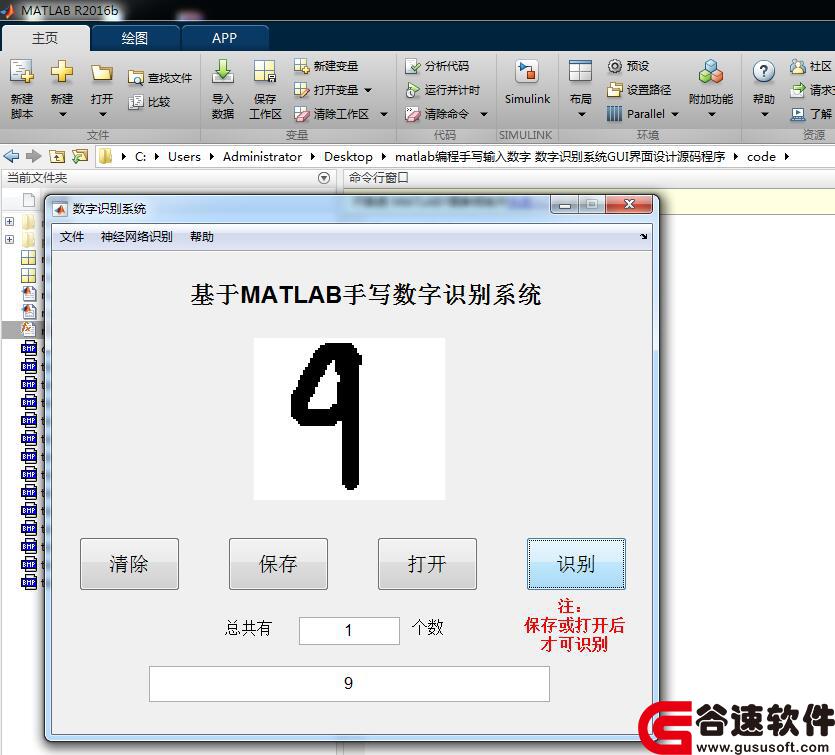This screenshot has width=835, height=755.
Task: Click Run and Time (运行并计时)
Action: coord(442,90)
